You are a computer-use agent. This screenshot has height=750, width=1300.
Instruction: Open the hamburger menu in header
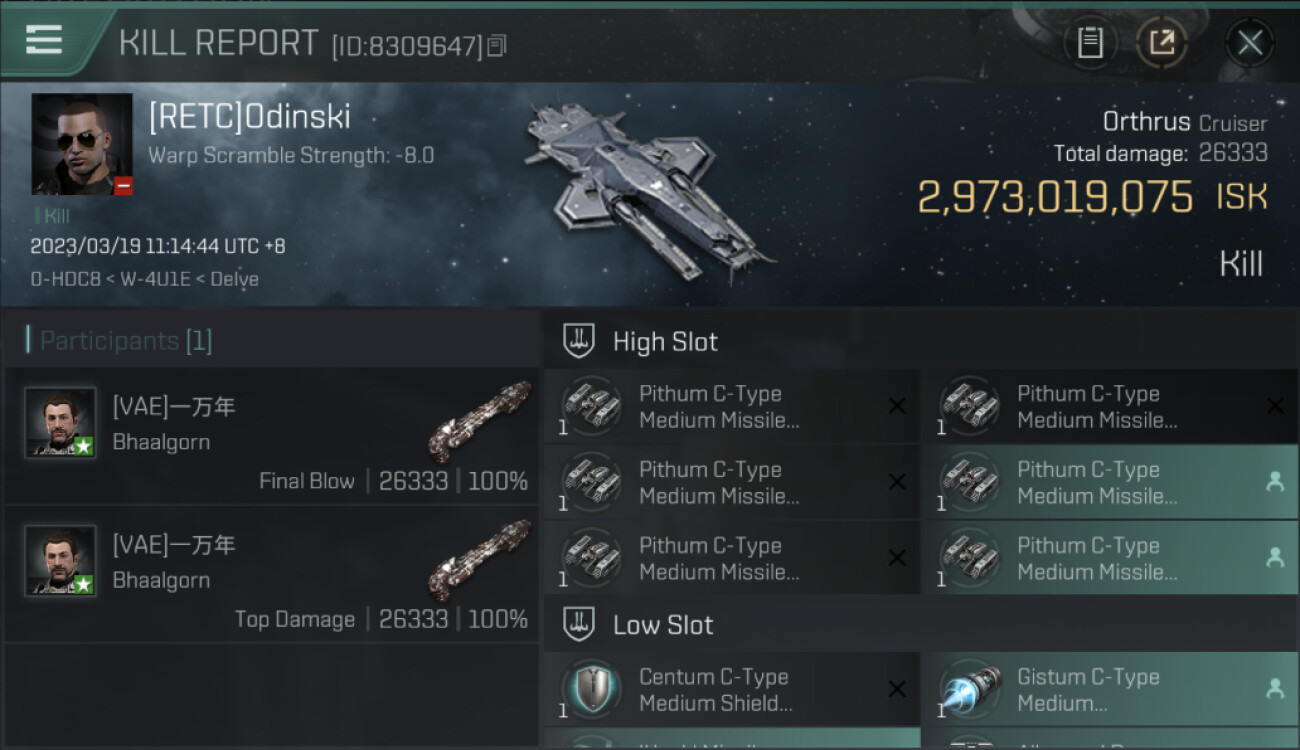coord(44,40)
